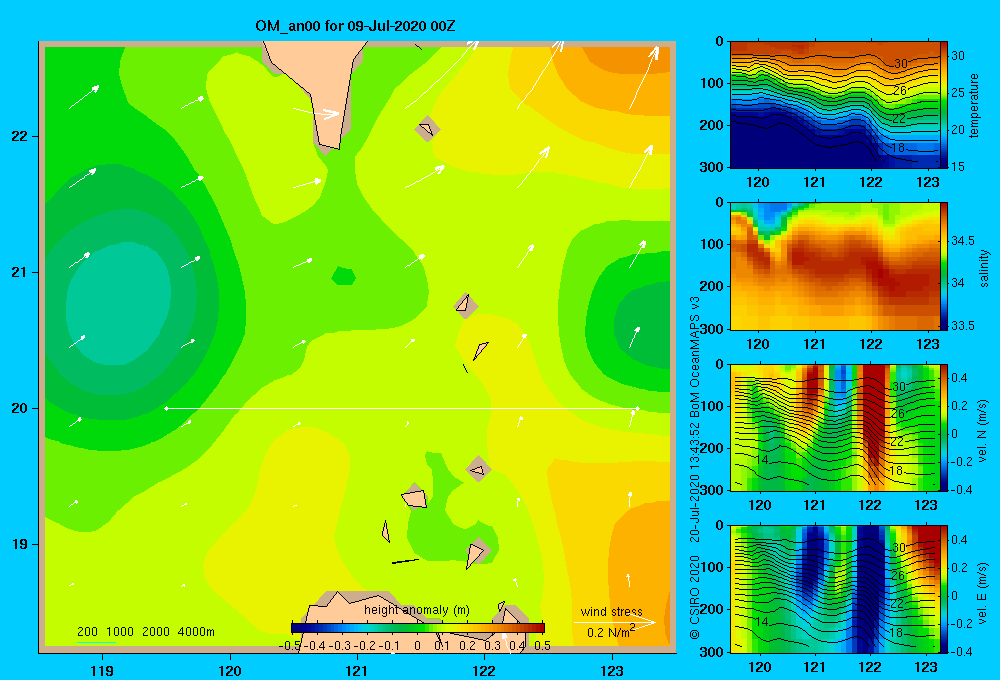Click the longitude label 119 on main map
Viewport: 1000px width, 680px height.
point(103,670)
